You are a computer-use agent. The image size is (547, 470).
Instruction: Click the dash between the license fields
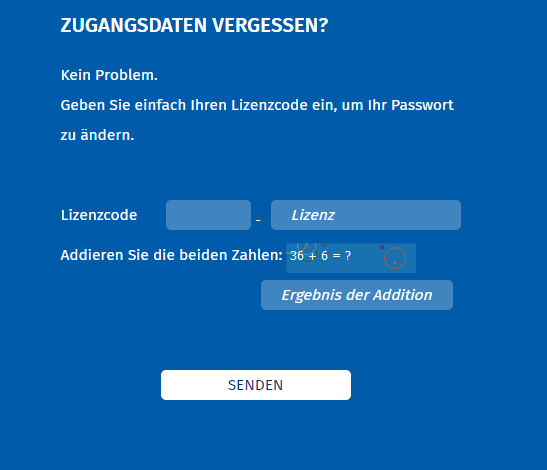(x=258, y=221)
